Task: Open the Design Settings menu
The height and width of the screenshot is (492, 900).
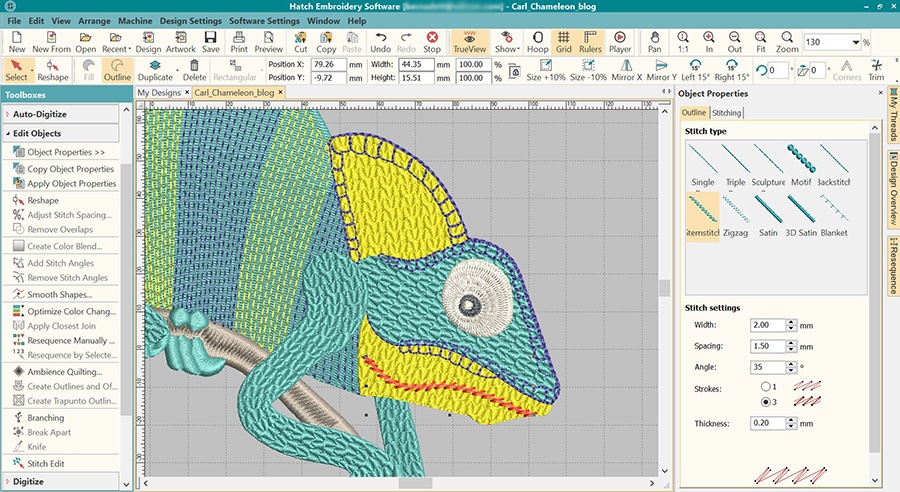Action: 190,20
